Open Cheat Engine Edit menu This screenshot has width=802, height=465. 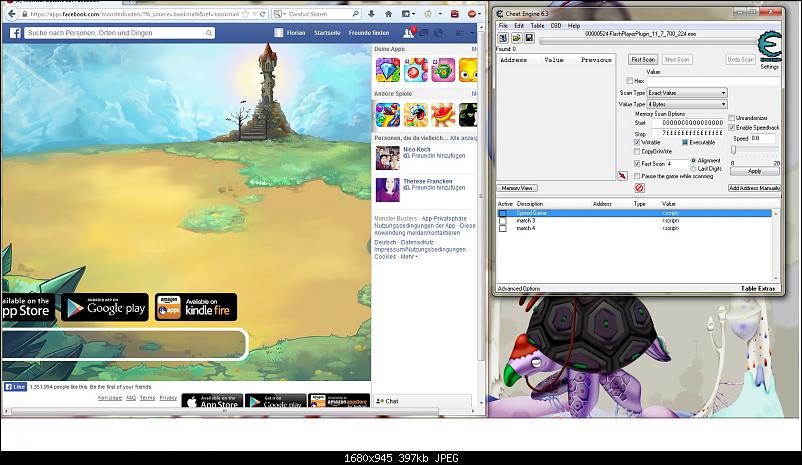pos(519,26)
